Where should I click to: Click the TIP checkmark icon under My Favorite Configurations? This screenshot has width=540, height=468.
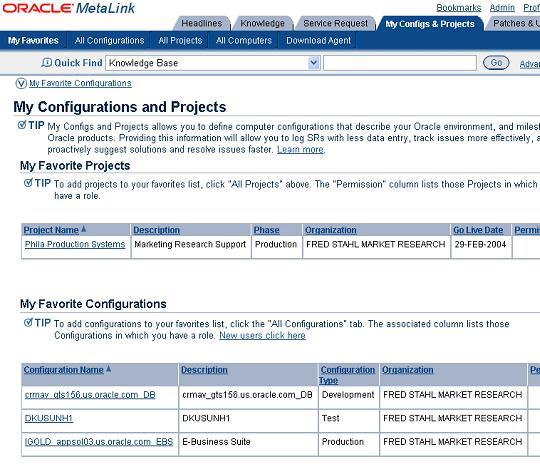coord(28,322)
